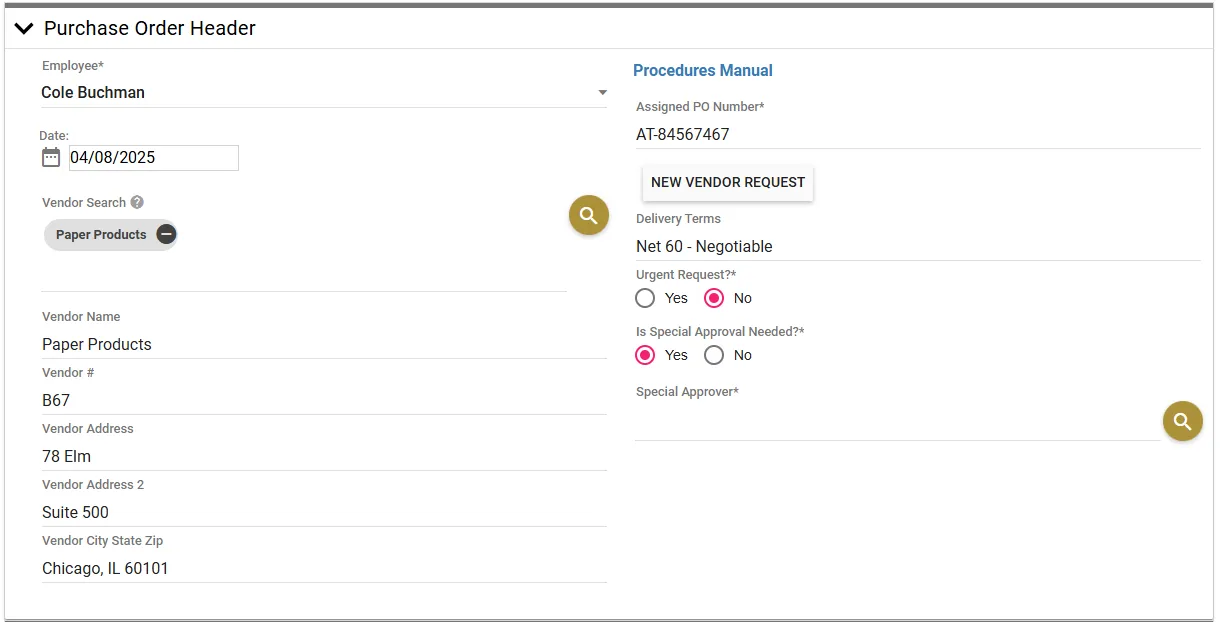Remove the Paper Products vendor chip
This screenshot has width=1220, height=622.
click(x=167, y=235)
